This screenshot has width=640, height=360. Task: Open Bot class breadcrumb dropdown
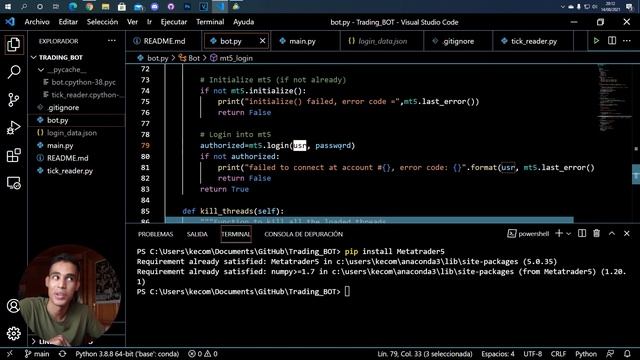click(x=190, y=58)
